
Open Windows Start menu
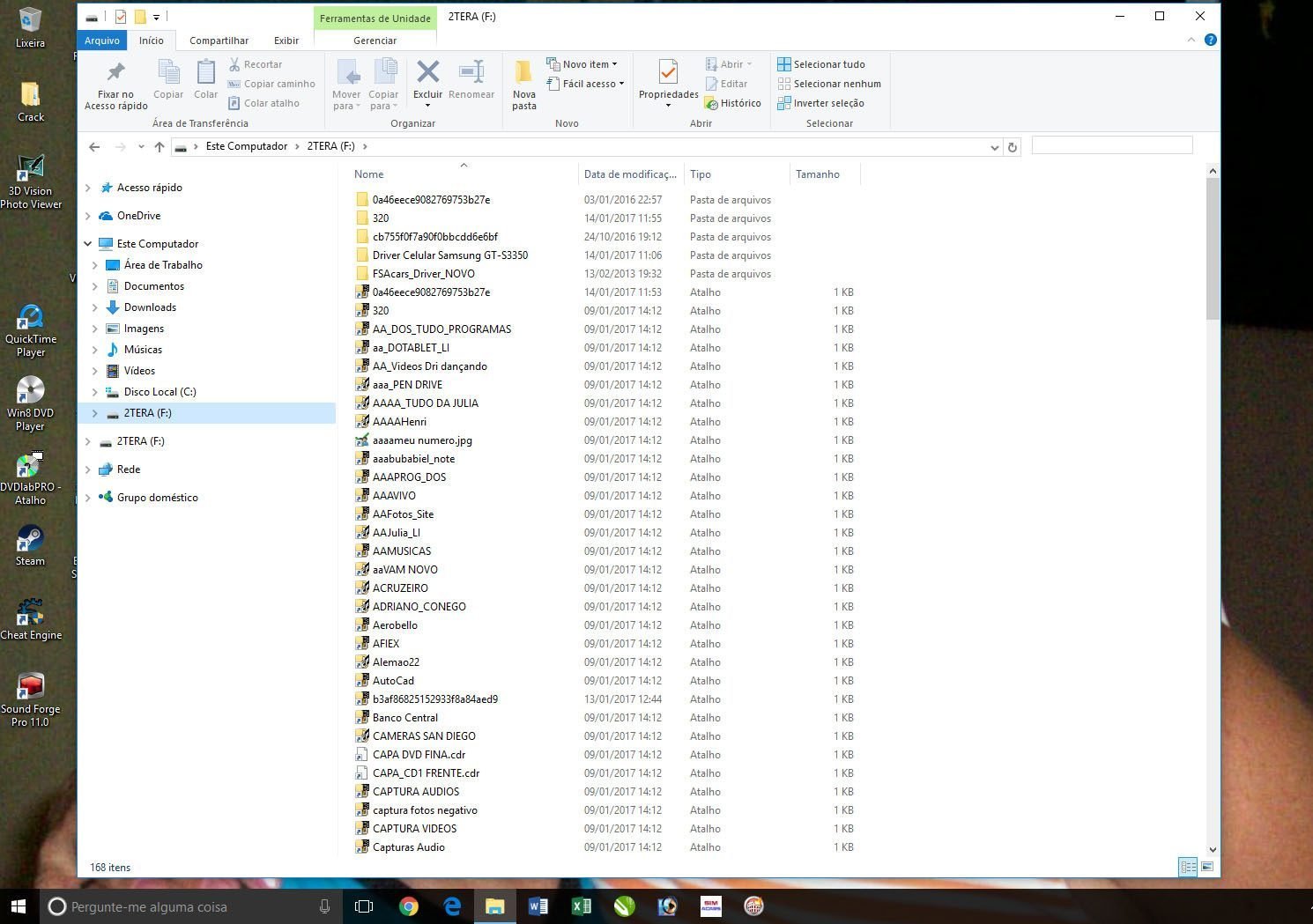[x=19, y=906]
